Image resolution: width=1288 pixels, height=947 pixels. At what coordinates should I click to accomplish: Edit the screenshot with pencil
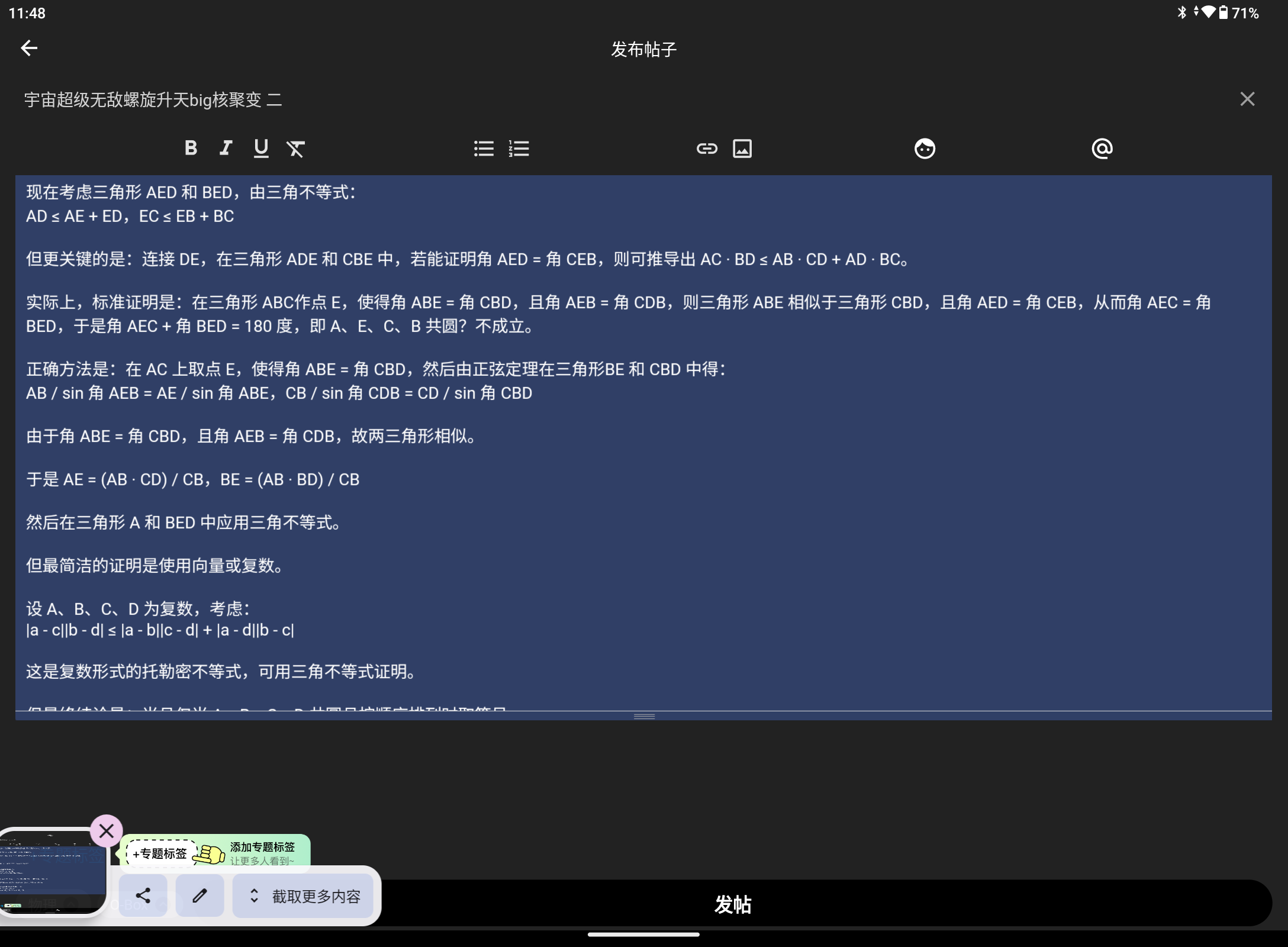tap(199, 896)
